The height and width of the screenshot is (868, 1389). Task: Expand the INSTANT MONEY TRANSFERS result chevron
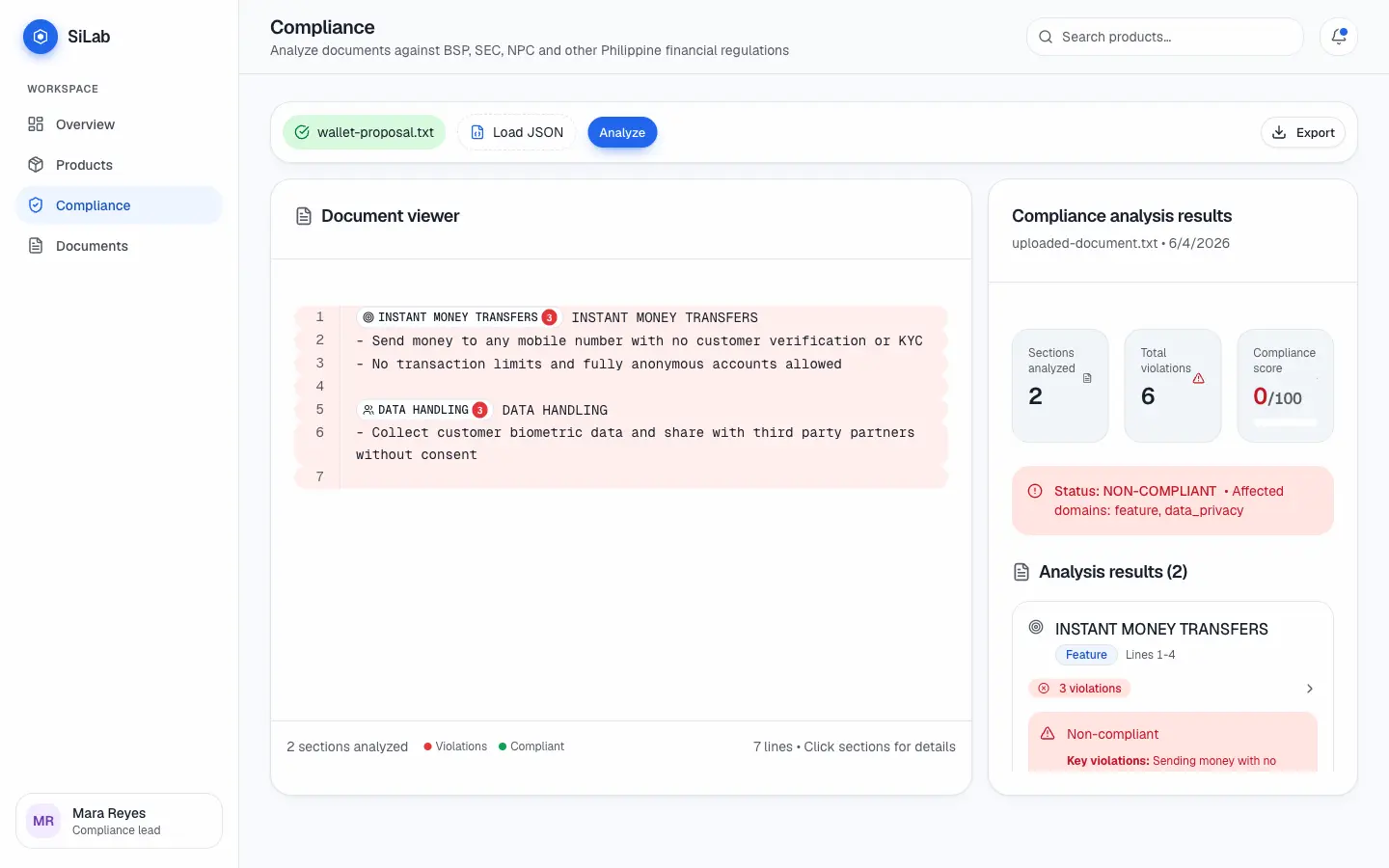1310,689
